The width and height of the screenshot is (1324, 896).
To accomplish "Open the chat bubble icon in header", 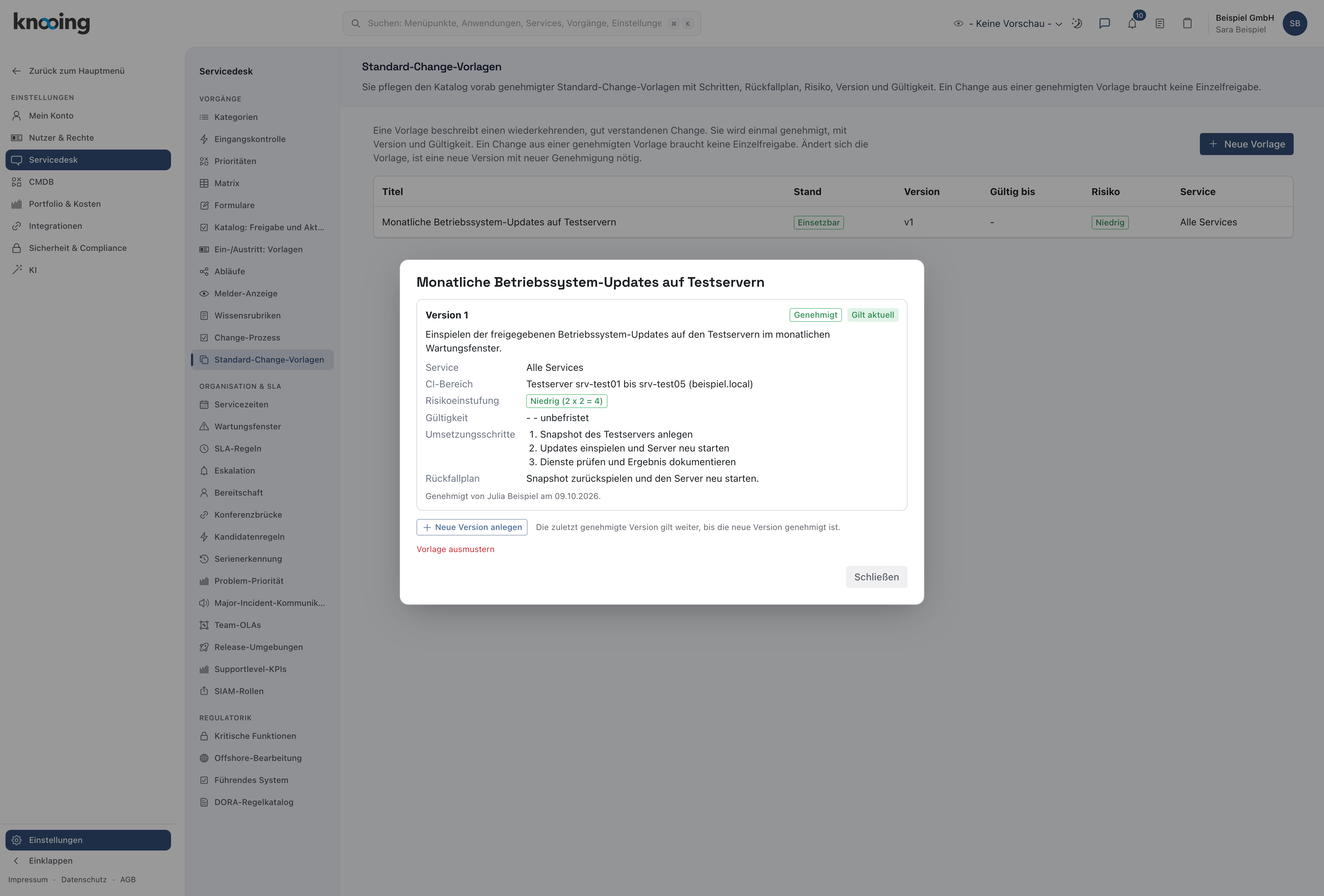I will [1104, 23].
